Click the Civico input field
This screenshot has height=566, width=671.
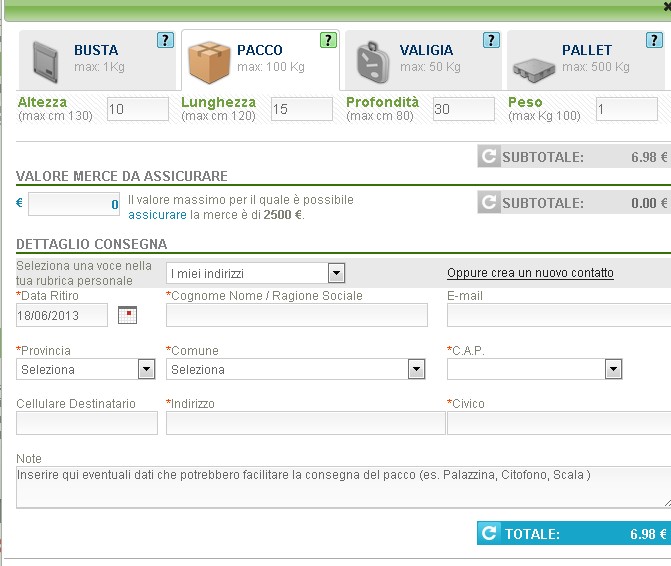pos(559,423)
